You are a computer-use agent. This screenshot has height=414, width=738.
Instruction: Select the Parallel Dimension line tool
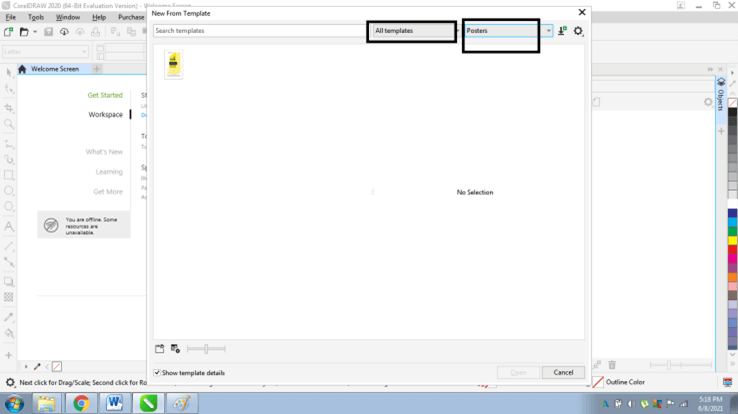click(x=9, y=246)
